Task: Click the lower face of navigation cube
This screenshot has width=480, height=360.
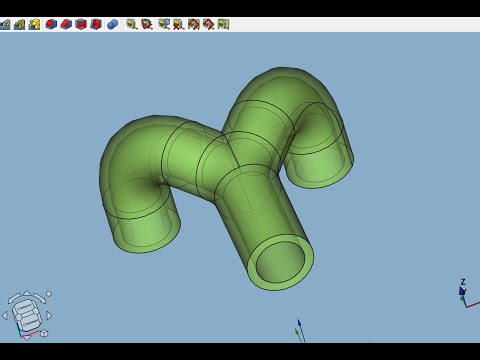Action: (31, 322)
